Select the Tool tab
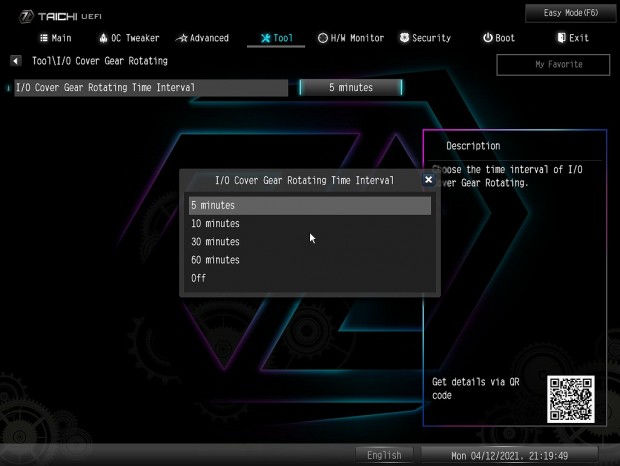The width and height of the screenshot is (620, 466). pyautogui.click(x=276, y=38)
